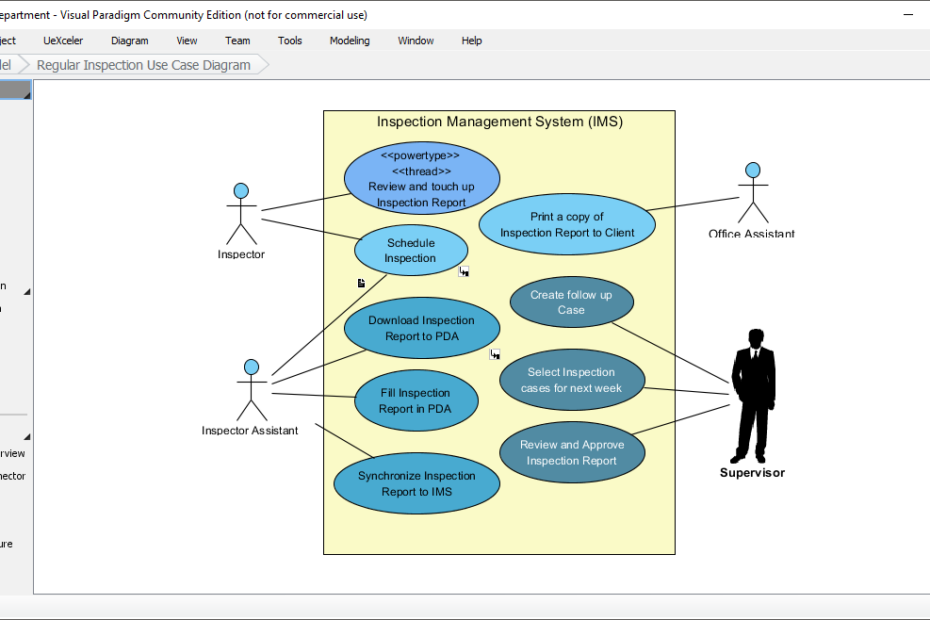The height and width of the screenshot is (620, 930).
Task: Click the Help menu
Action: point(471,40)
